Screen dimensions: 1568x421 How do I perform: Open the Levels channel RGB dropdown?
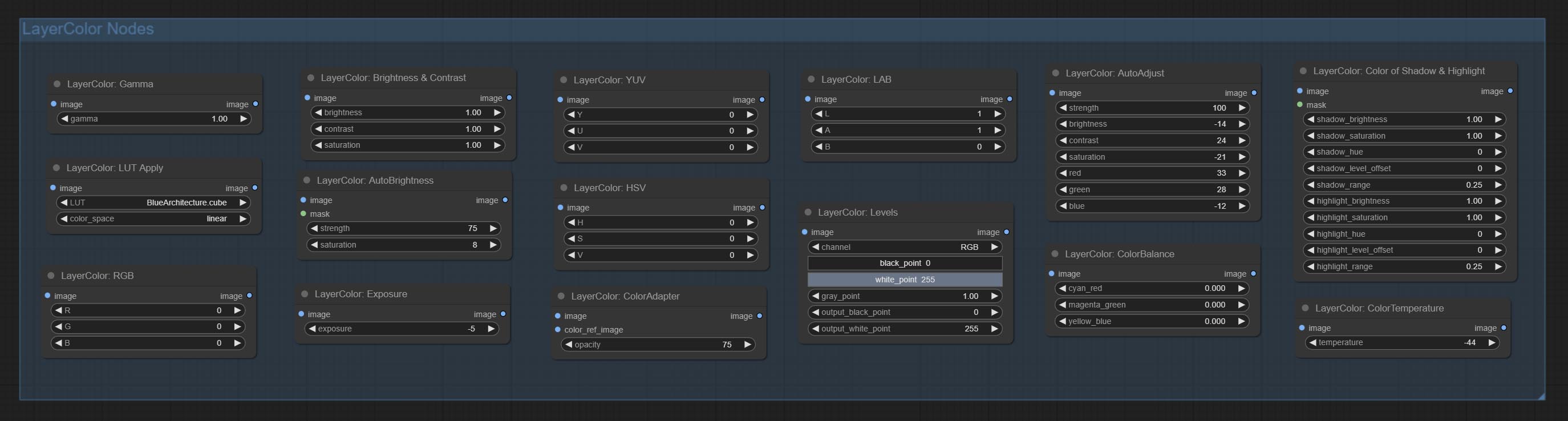point(905,247)
